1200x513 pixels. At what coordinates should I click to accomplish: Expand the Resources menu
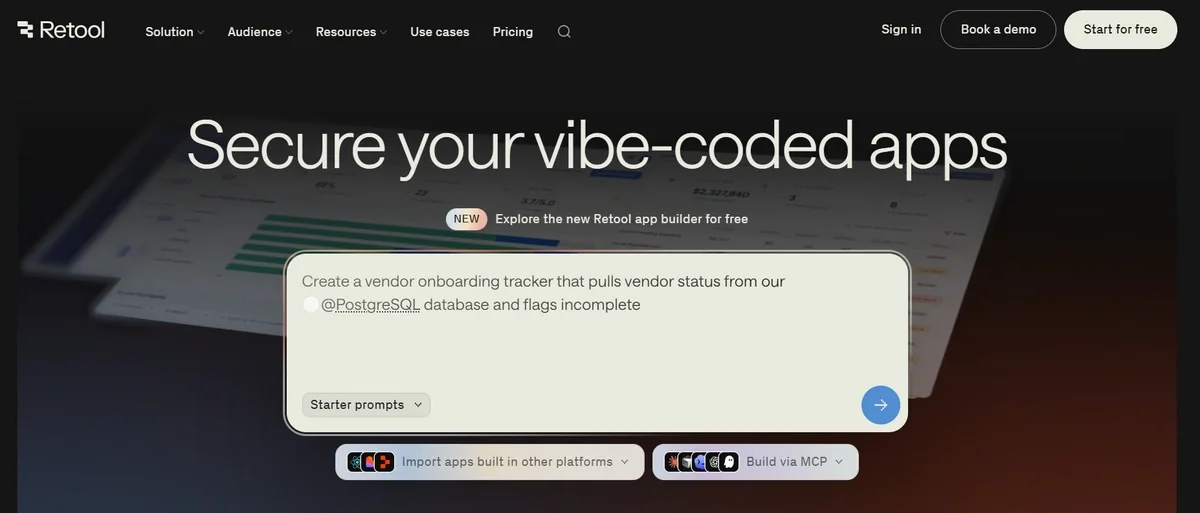[x=351, y=32]
